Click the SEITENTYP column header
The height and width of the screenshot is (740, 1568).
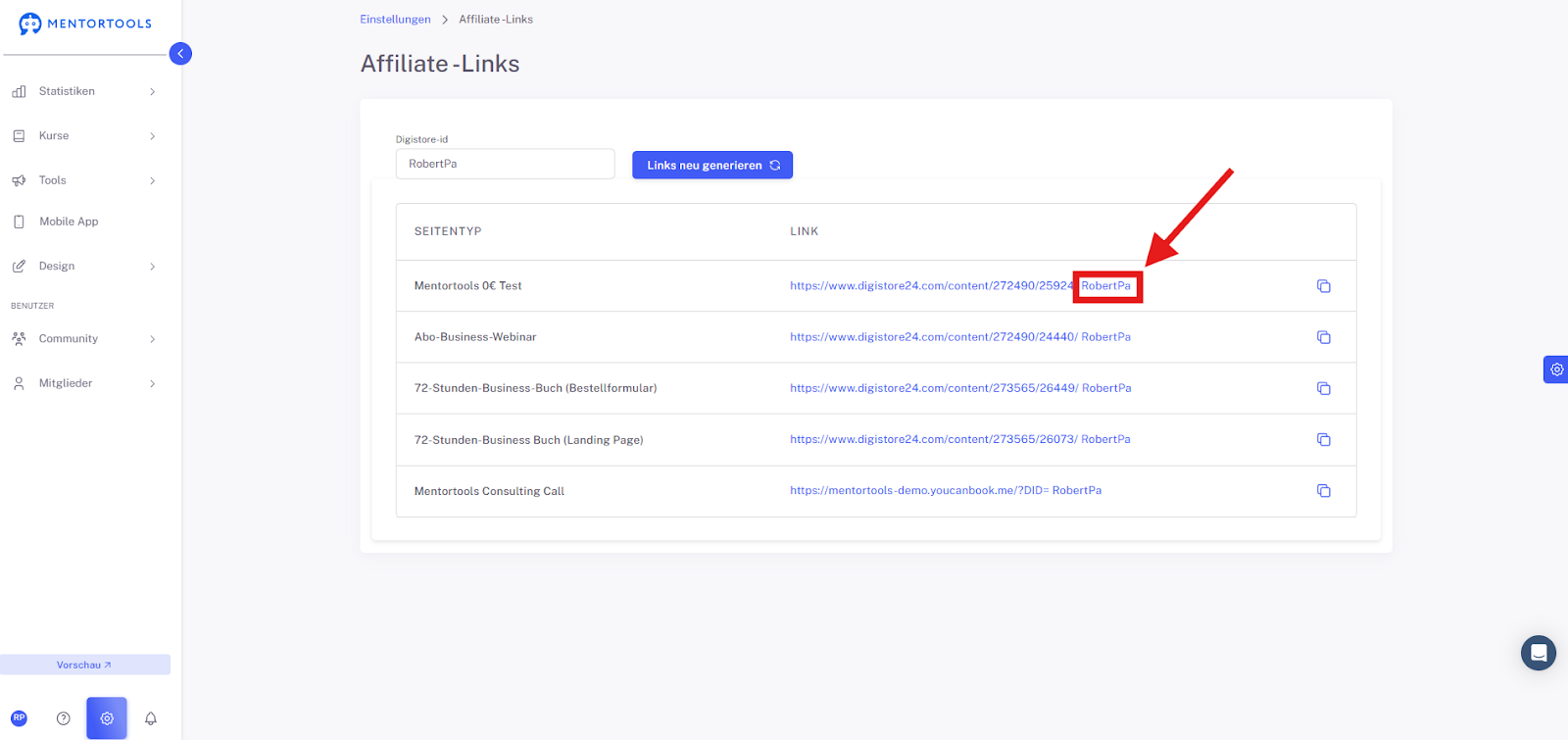[448, 231]
